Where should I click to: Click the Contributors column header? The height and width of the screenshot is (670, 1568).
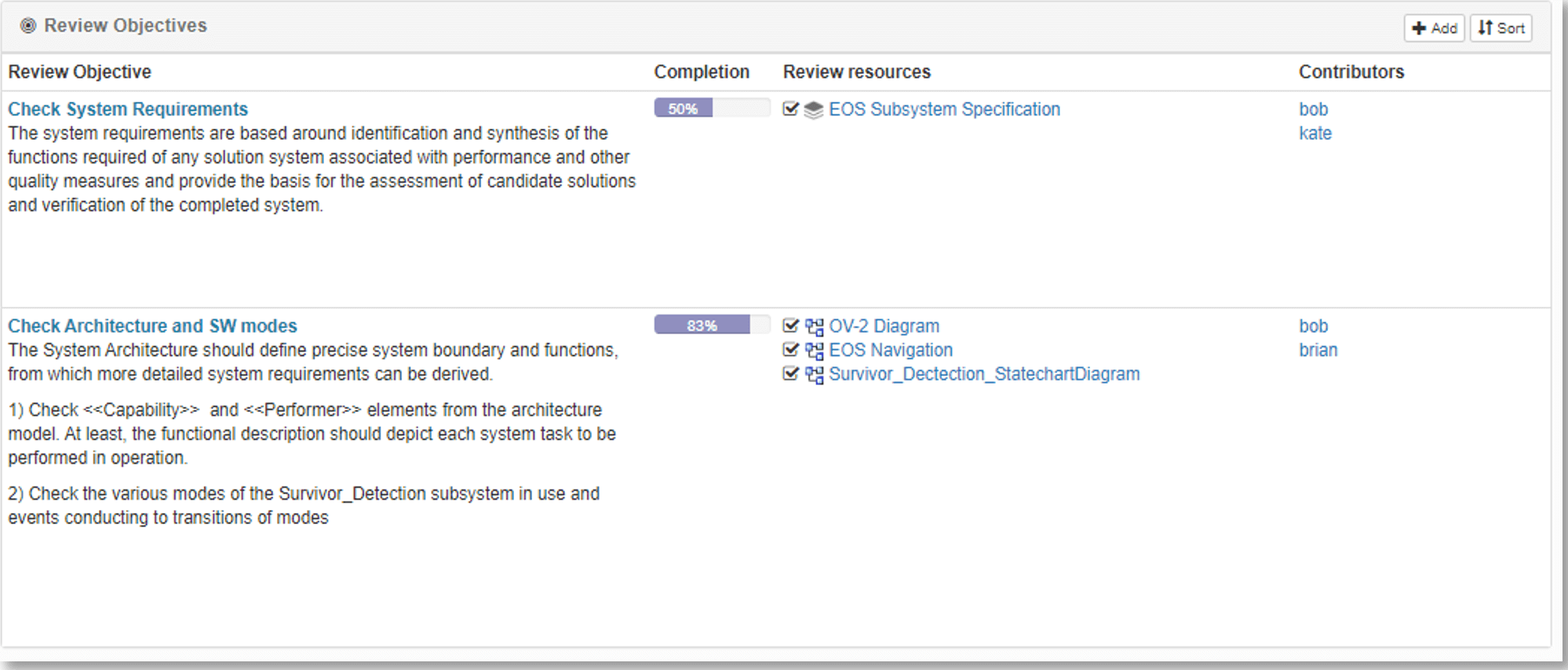pyautogui.click(x=1351, y=71)
